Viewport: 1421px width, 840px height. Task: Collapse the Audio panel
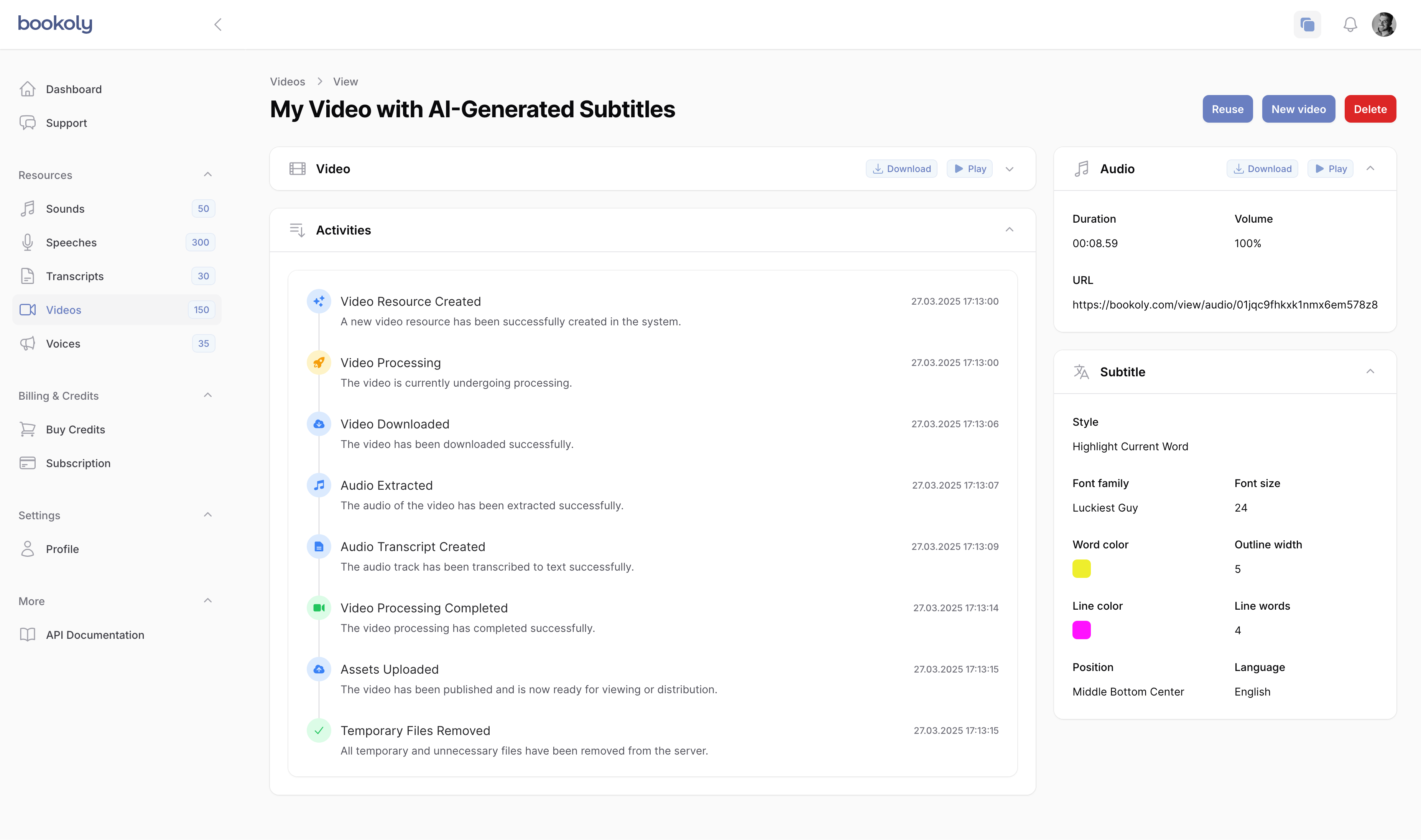click(x=1370, y=169)
